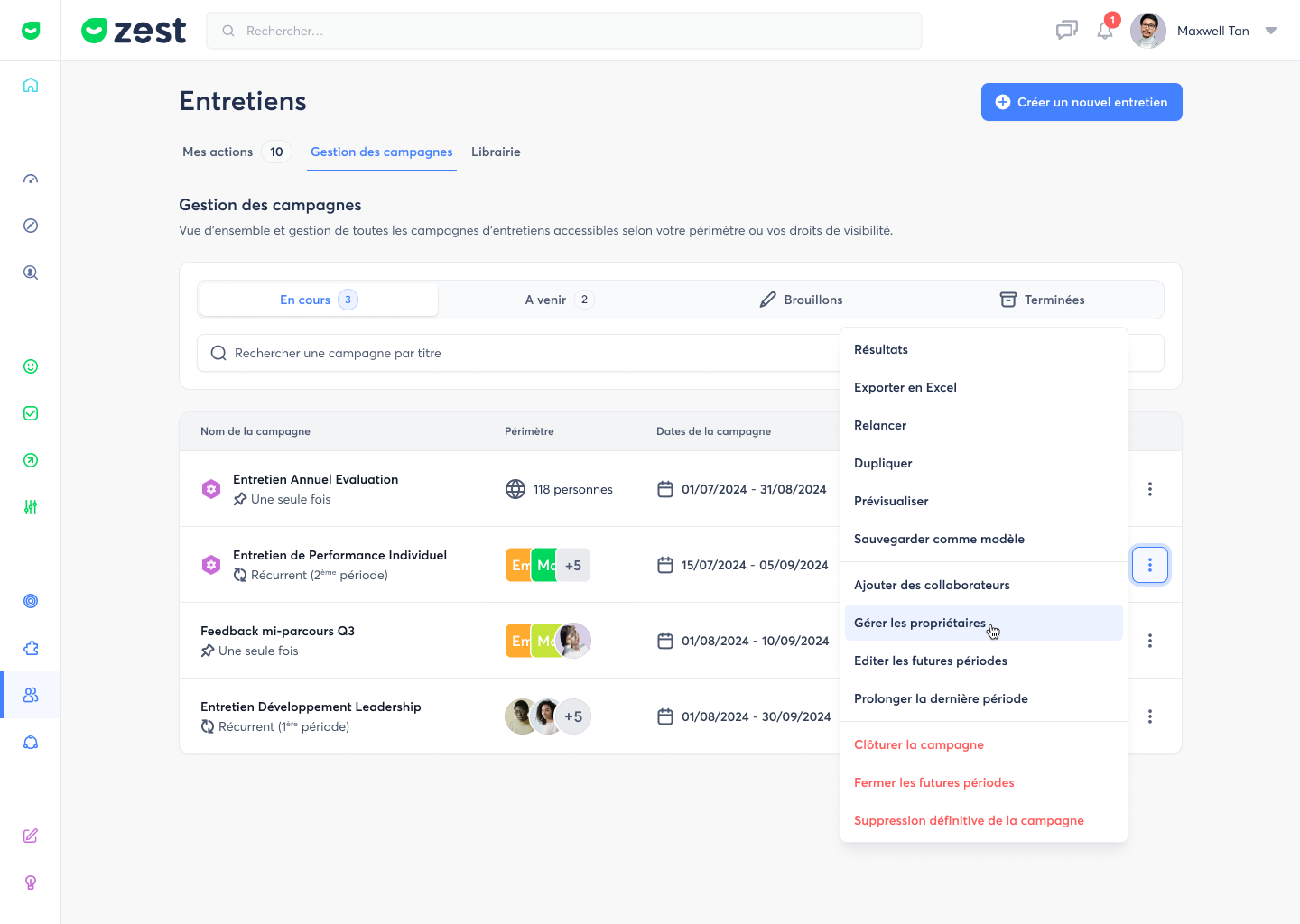Open the compass icon in sidebar
The image size is (1300, 924).
(31, 226)
